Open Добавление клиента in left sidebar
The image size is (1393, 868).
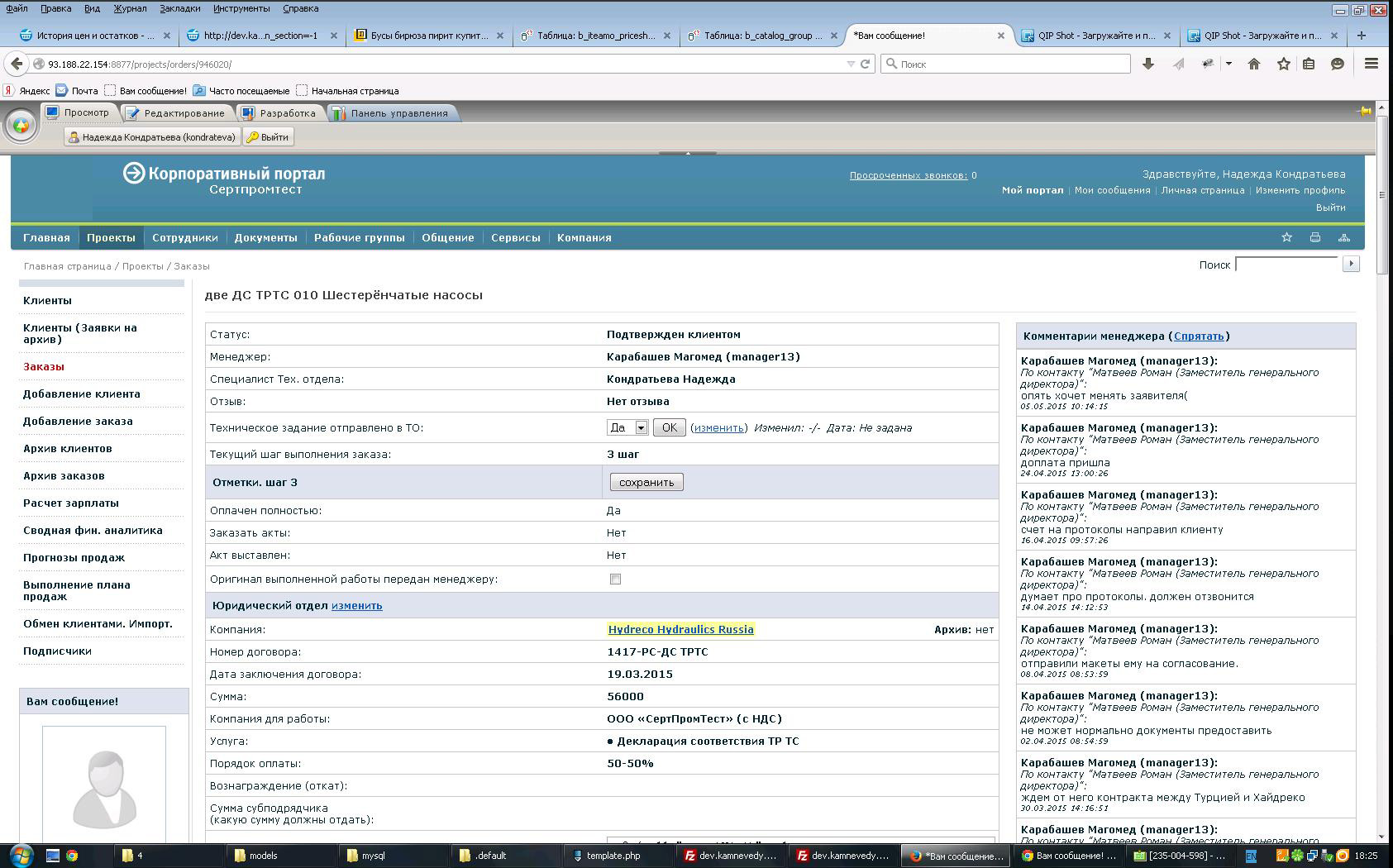coord(82,393)
